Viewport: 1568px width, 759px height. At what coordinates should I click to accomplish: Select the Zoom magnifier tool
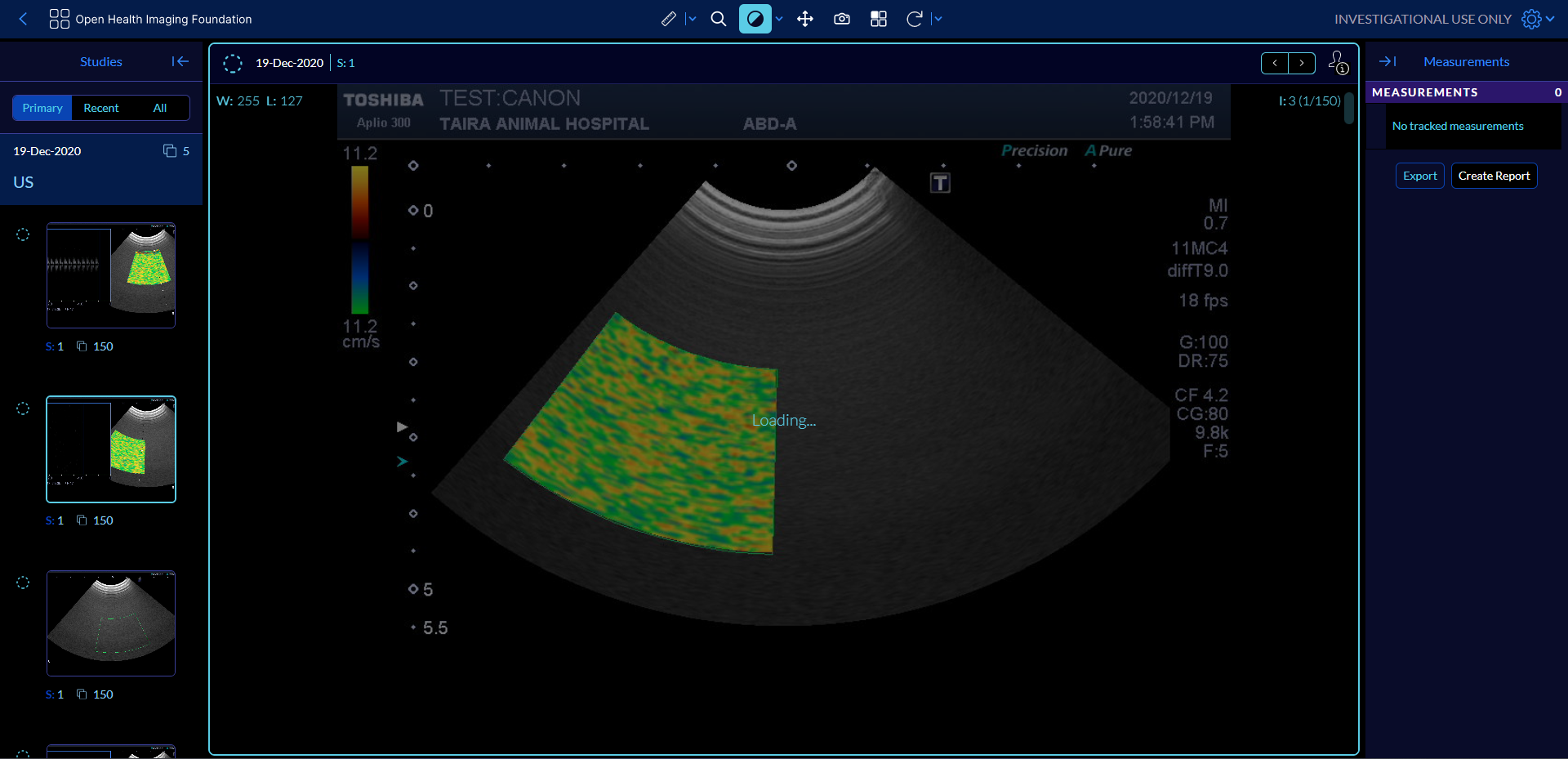click(719, 19)
